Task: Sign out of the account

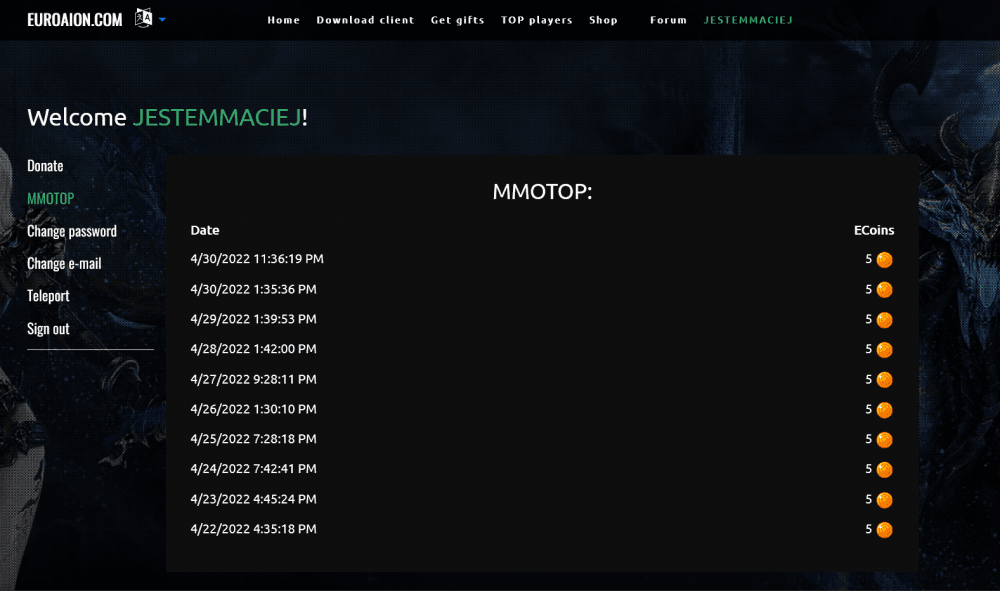Action: [x=48, y=329]
